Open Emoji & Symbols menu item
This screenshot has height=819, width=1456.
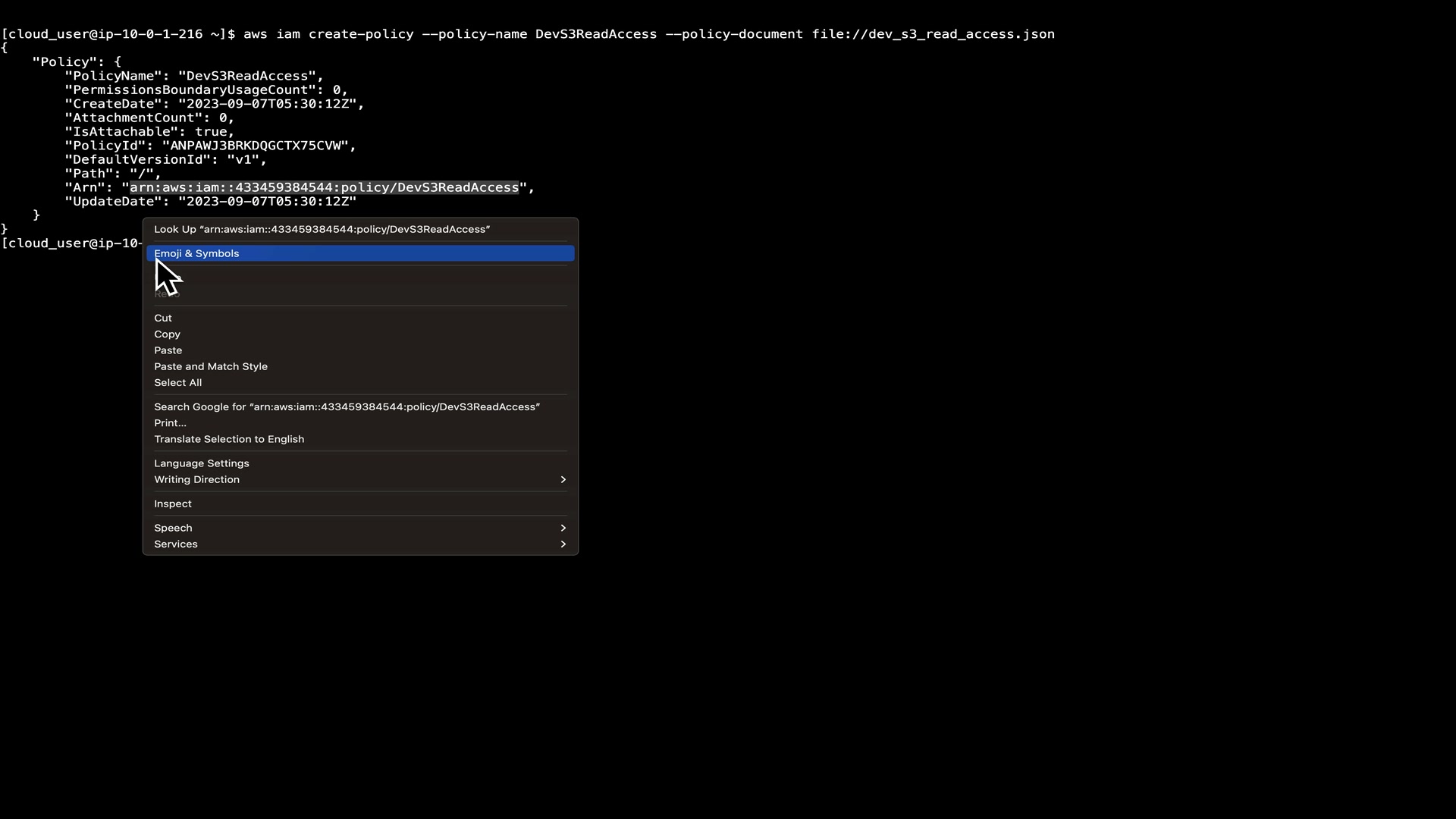196,253
